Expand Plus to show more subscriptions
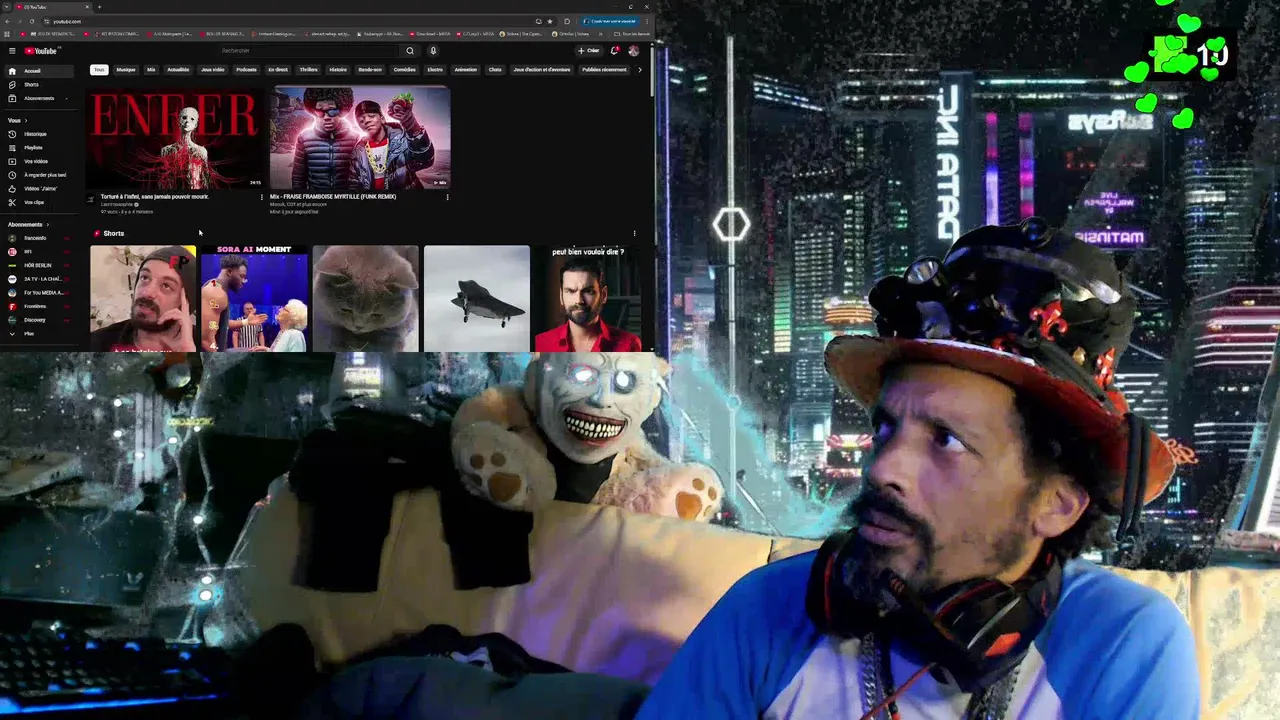This screenshot has width=1280, height=720. point(37,333)
